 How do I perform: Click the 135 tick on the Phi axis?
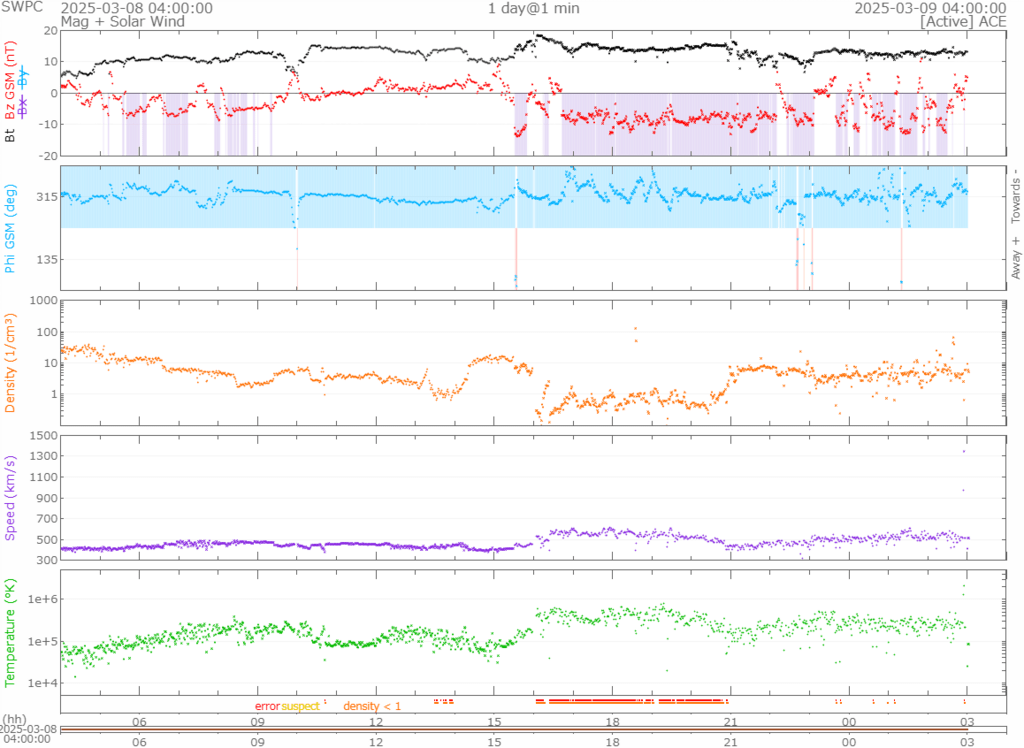point(48,259)
